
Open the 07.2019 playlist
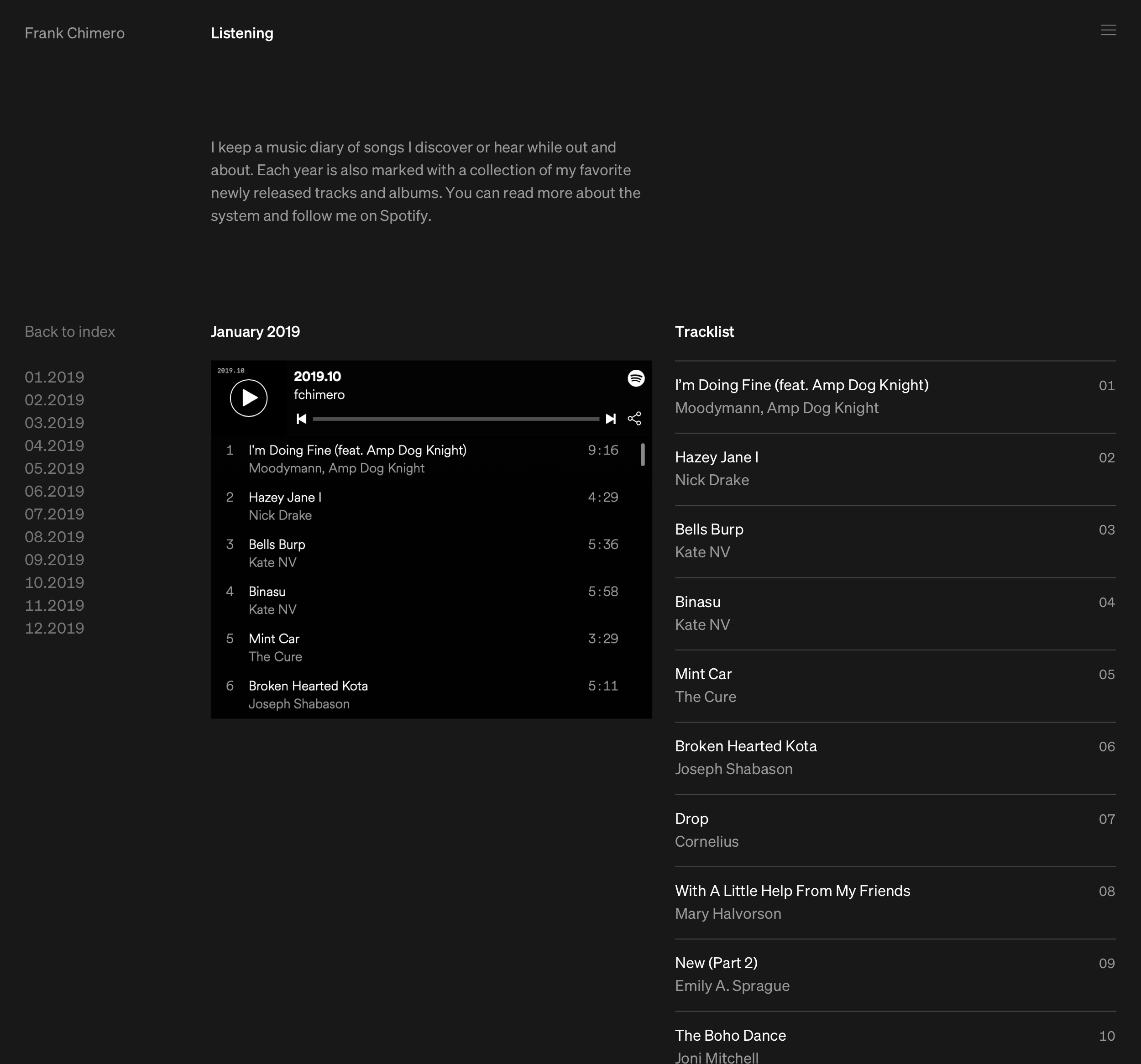point(54,514)
